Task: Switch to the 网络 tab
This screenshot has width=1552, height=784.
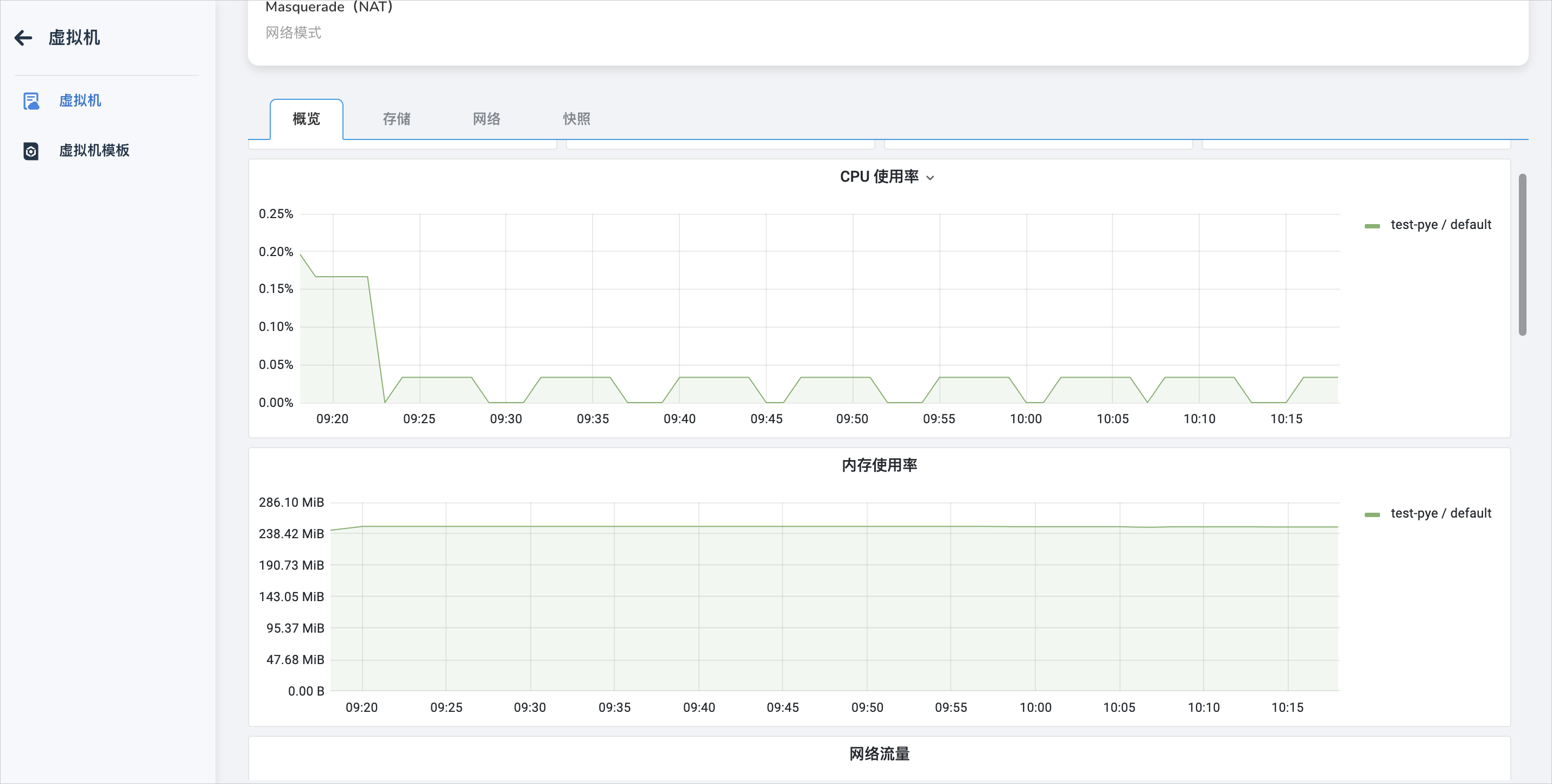Action: click(x=486, y=119)
